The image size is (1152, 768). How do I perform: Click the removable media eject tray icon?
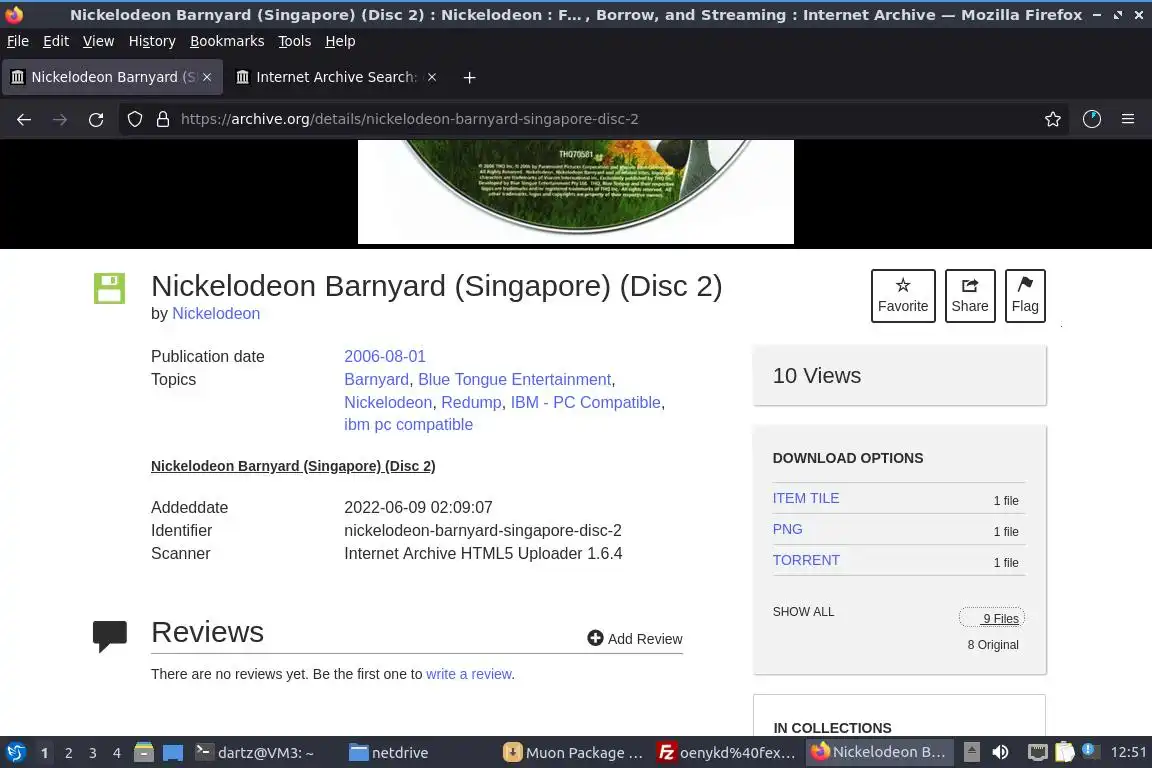point(971,752)
